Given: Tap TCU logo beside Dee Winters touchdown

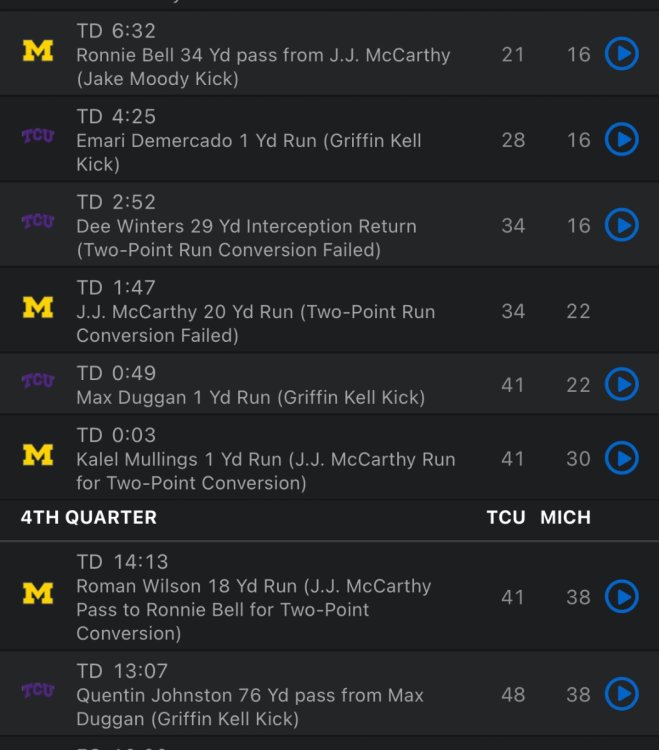Looking at the screenshot, I should click(x=38, y=221).
